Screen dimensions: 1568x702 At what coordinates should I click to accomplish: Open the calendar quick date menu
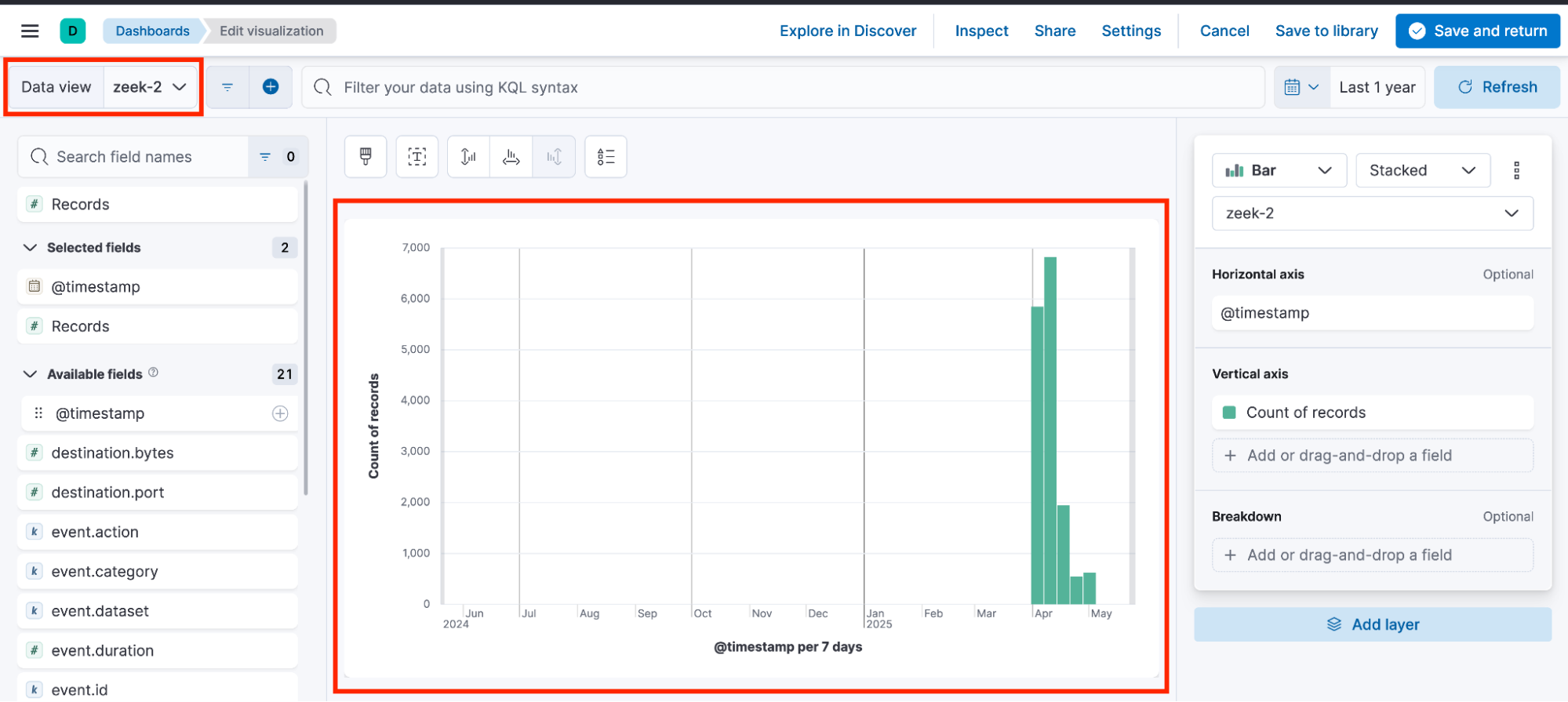1301,87
